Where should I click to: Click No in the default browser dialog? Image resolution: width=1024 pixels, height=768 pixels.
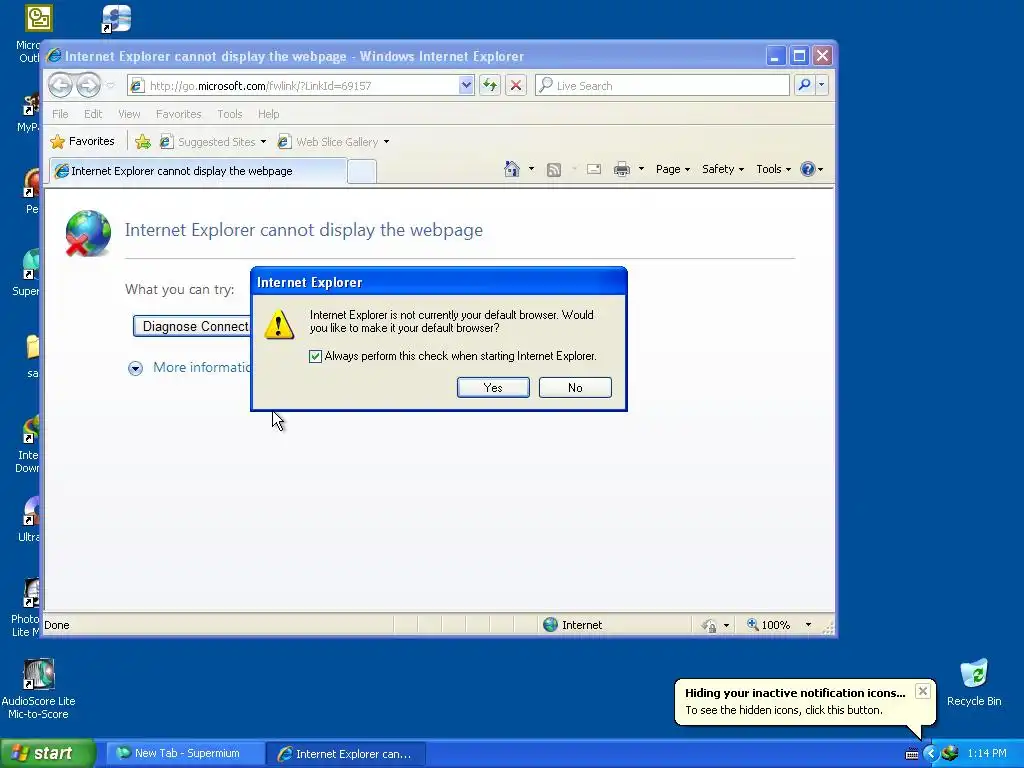coord(575,387)
